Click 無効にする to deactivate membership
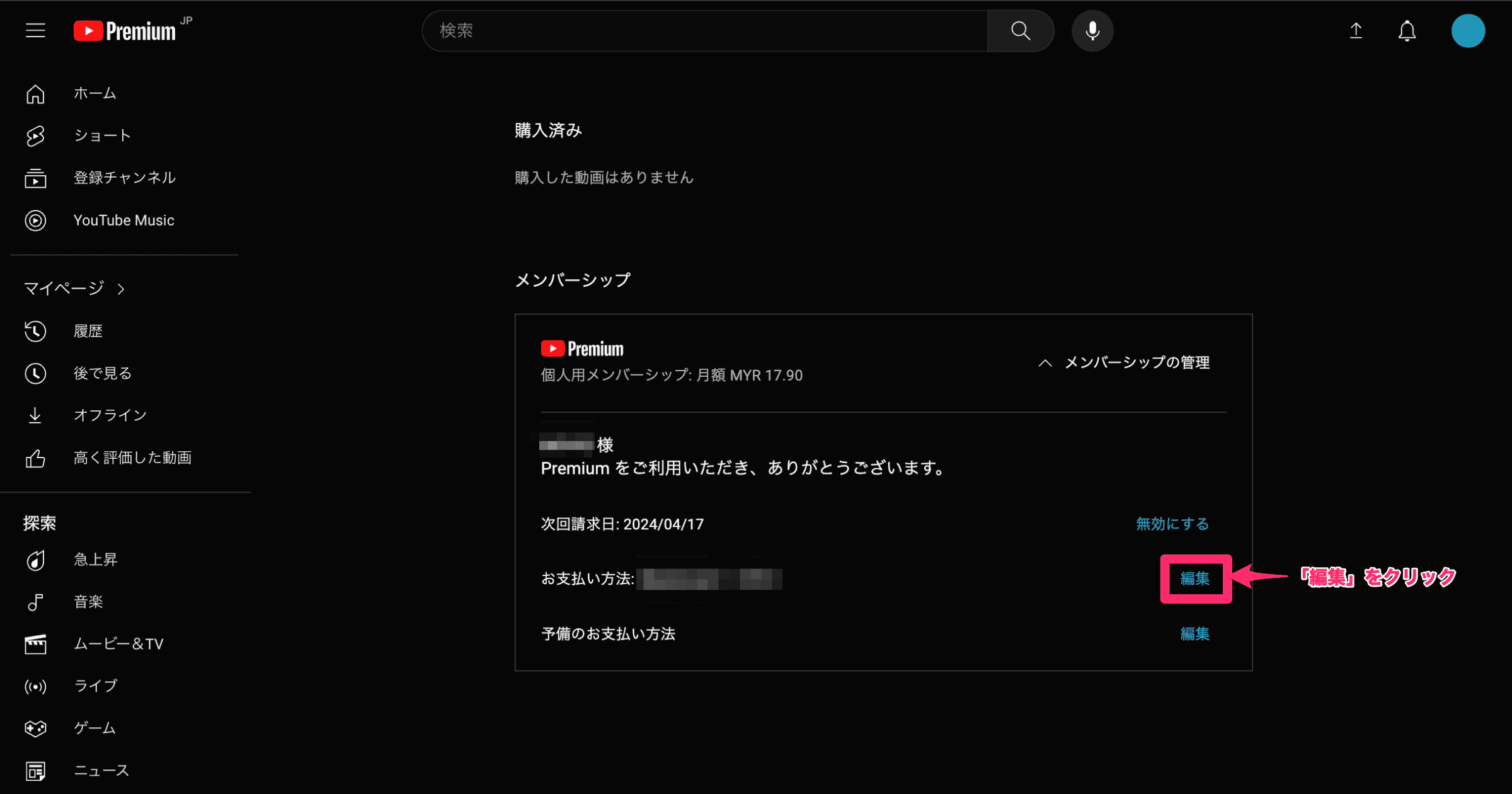The image size is (1512, 794). [x=1172, y=524]
